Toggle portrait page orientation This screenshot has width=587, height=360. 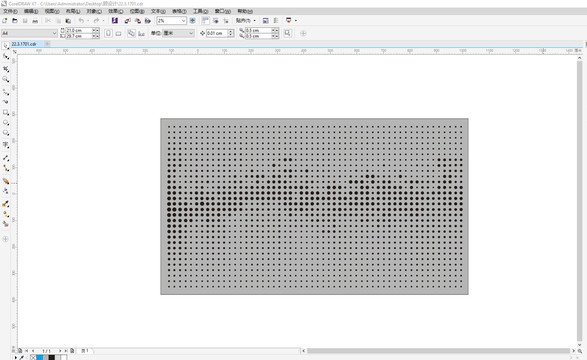[x=108, y=33]
